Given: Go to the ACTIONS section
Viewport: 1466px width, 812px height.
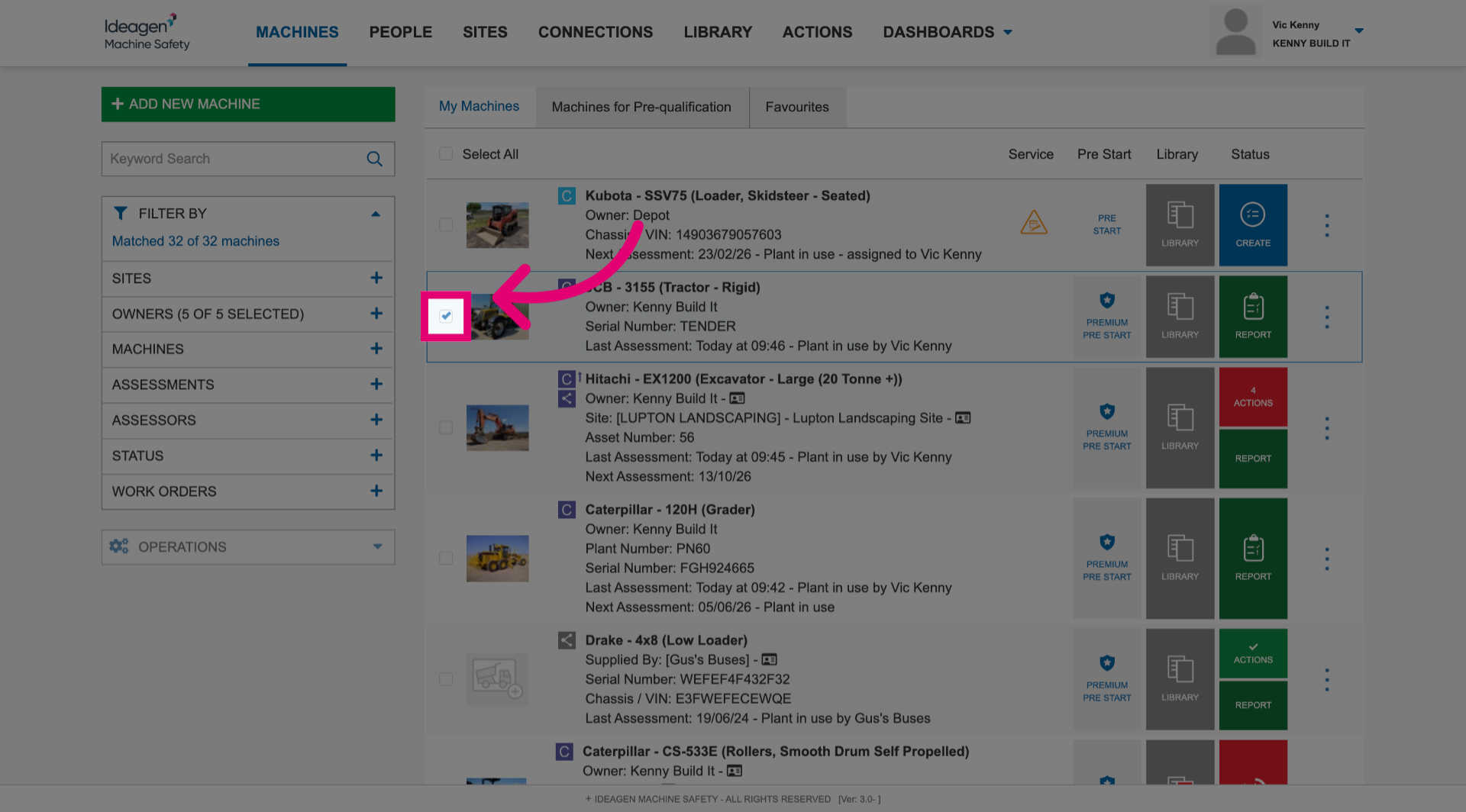Looking at the screenshot, I should tap(817, 32).
